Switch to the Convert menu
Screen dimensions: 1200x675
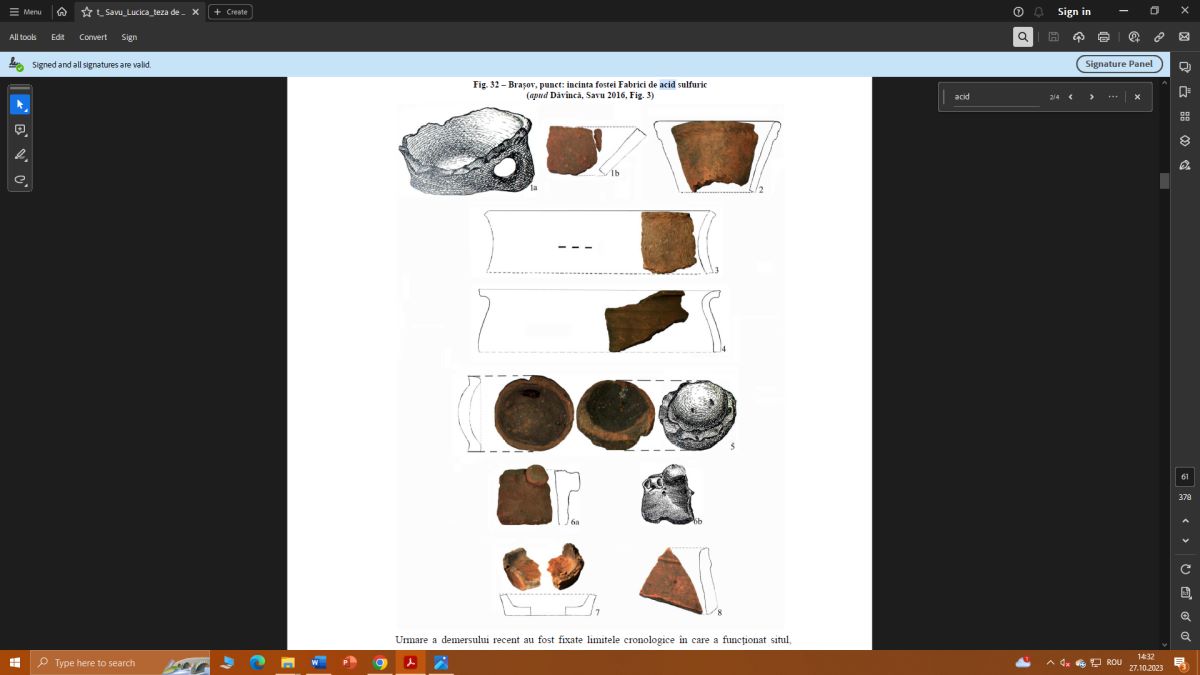93,37
